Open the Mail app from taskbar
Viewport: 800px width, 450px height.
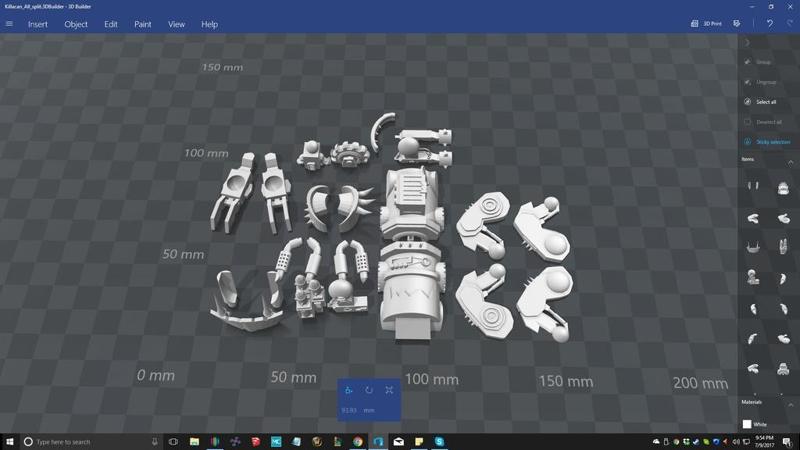click(398, 441)
